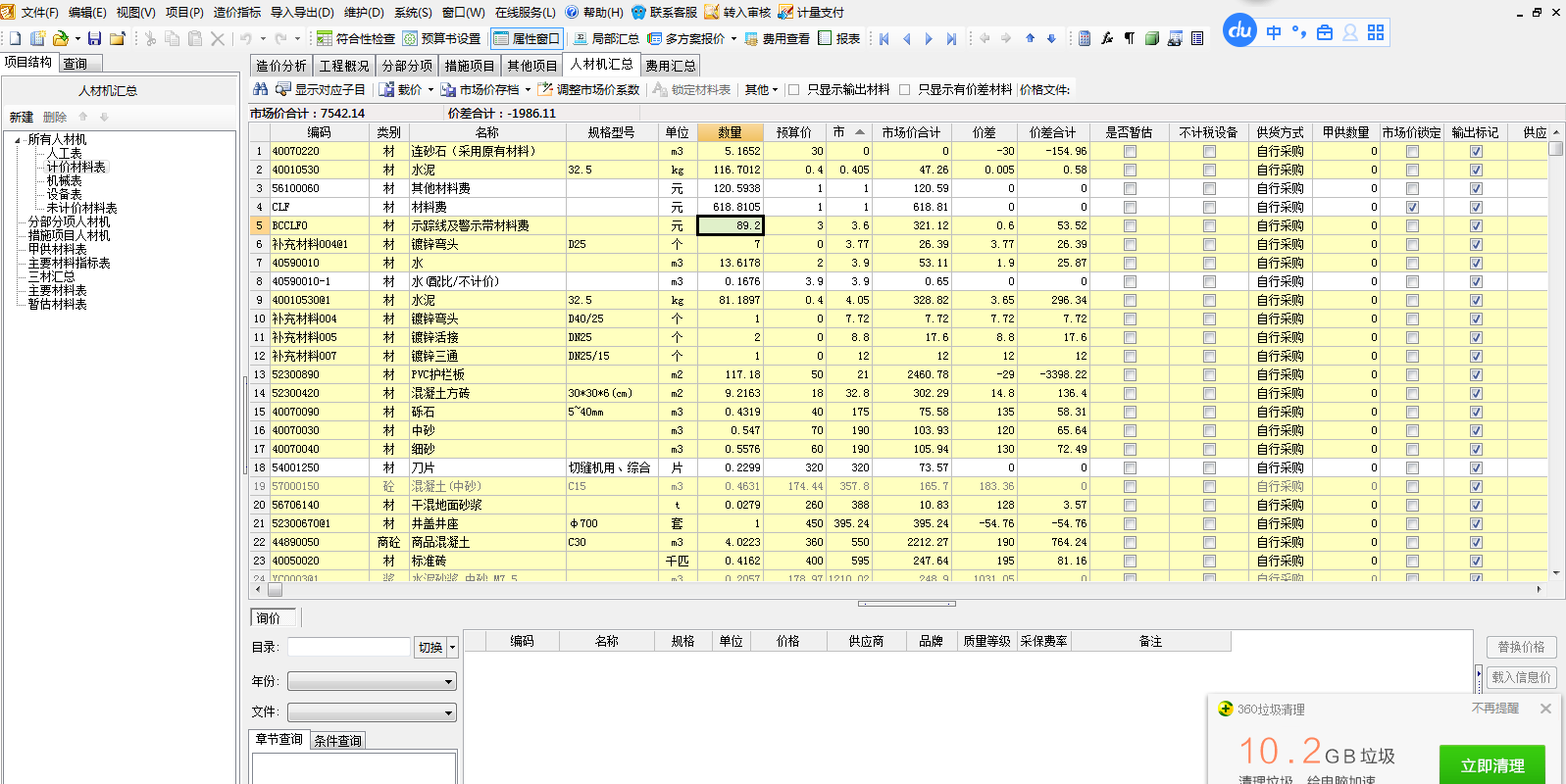Click the cut scissors icon
This screenshot has height=784, width=1566.
(150, 38)
